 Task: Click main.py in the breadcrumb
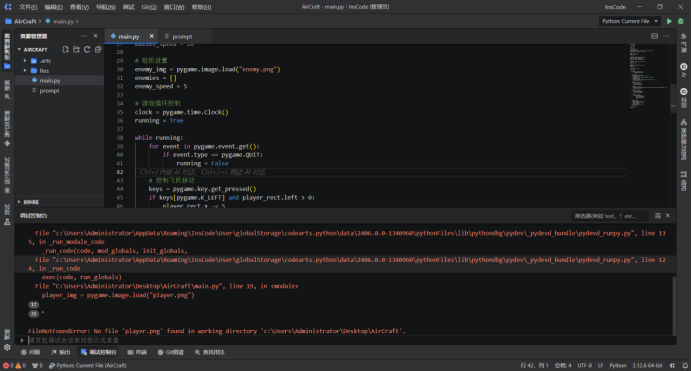point(63,21)
